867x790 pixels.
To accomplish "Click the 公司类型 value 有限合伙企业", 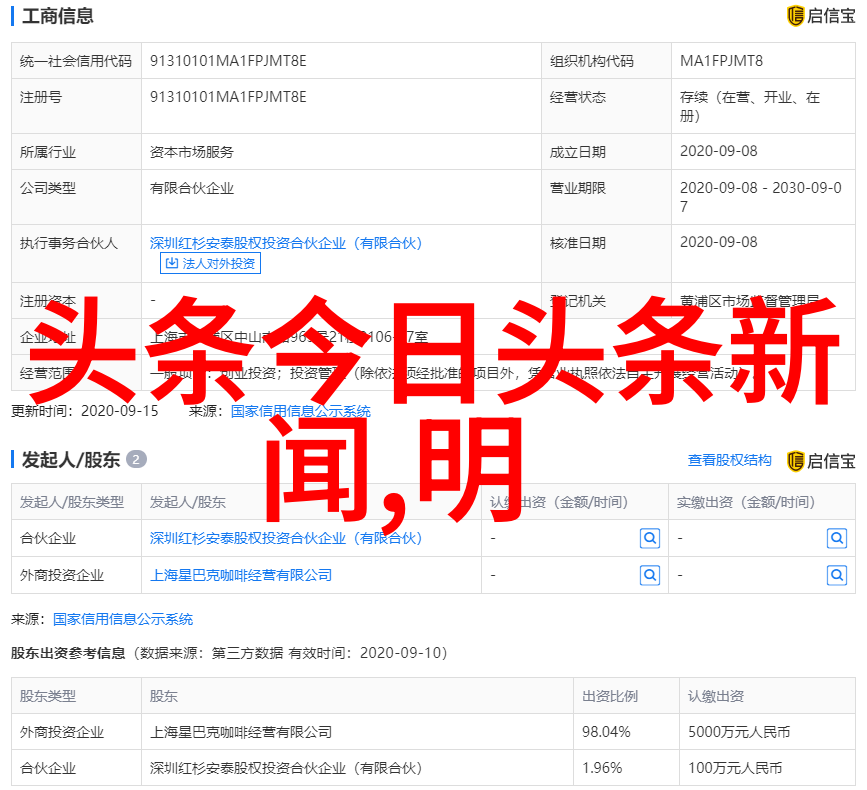I will [192, 189].
